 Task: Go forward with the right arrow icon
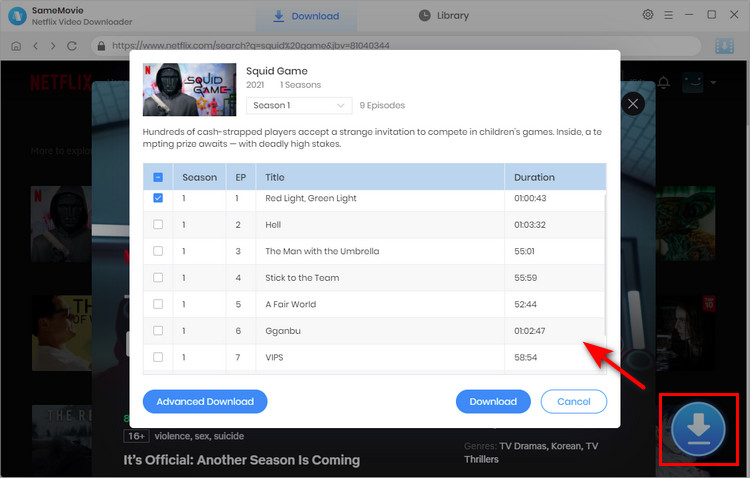(53, 46)
